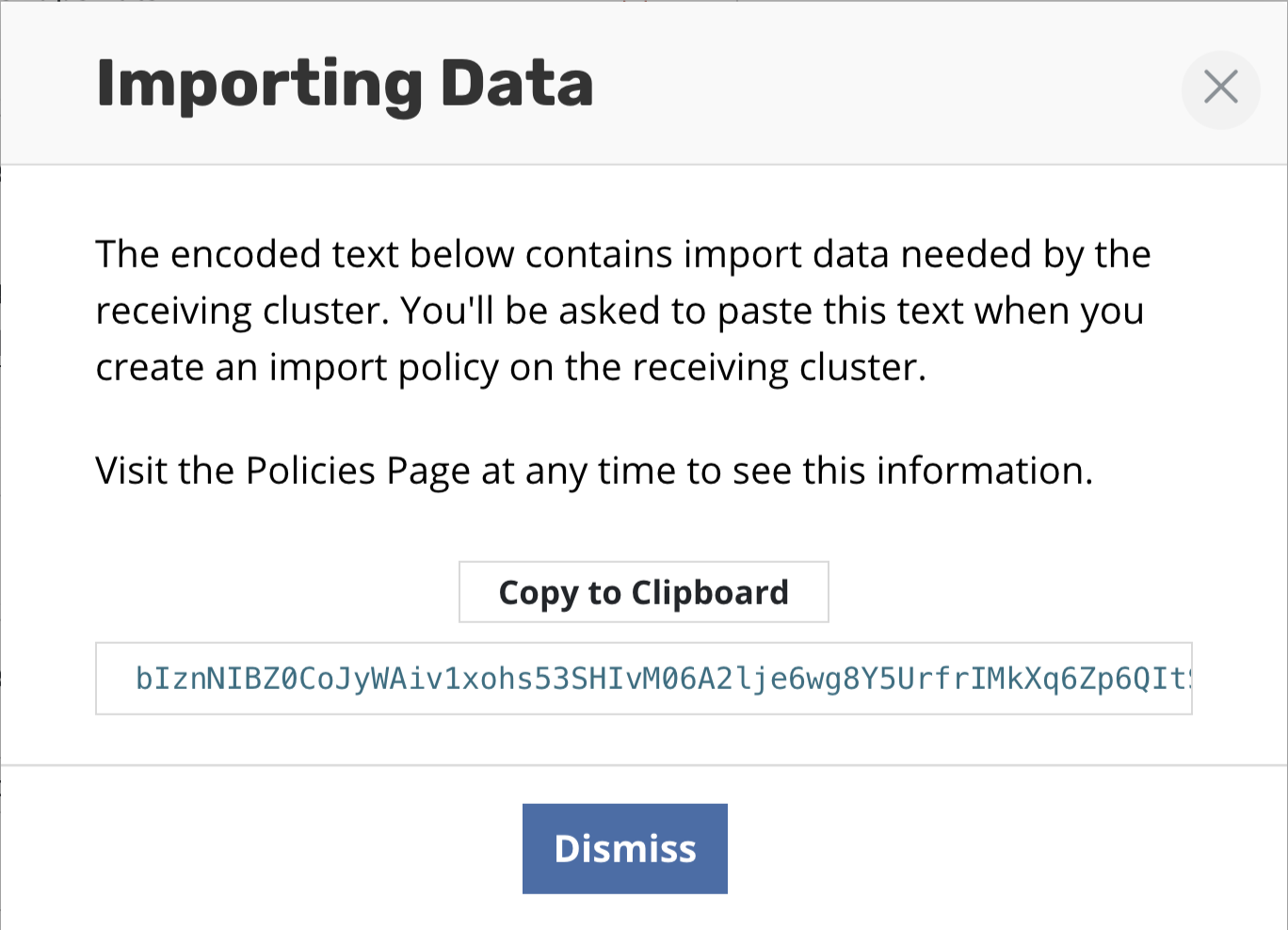Click the line starting "receiving cluster. You'll be asked"
The width and height of the screenshot is (1288, 930).
pyautogui.click(x=620, y=312)
